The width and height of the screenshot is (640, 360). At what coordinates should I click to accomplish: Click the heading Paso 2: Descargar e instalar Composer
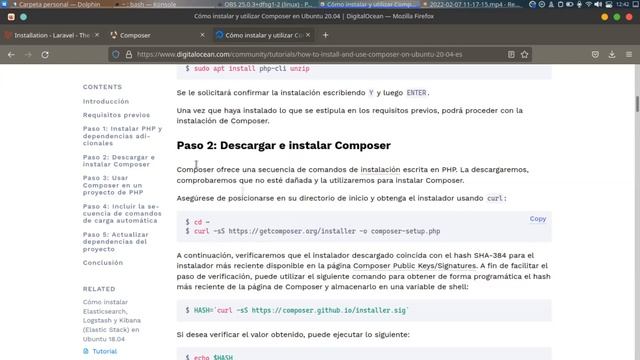[x=284, y=145]
